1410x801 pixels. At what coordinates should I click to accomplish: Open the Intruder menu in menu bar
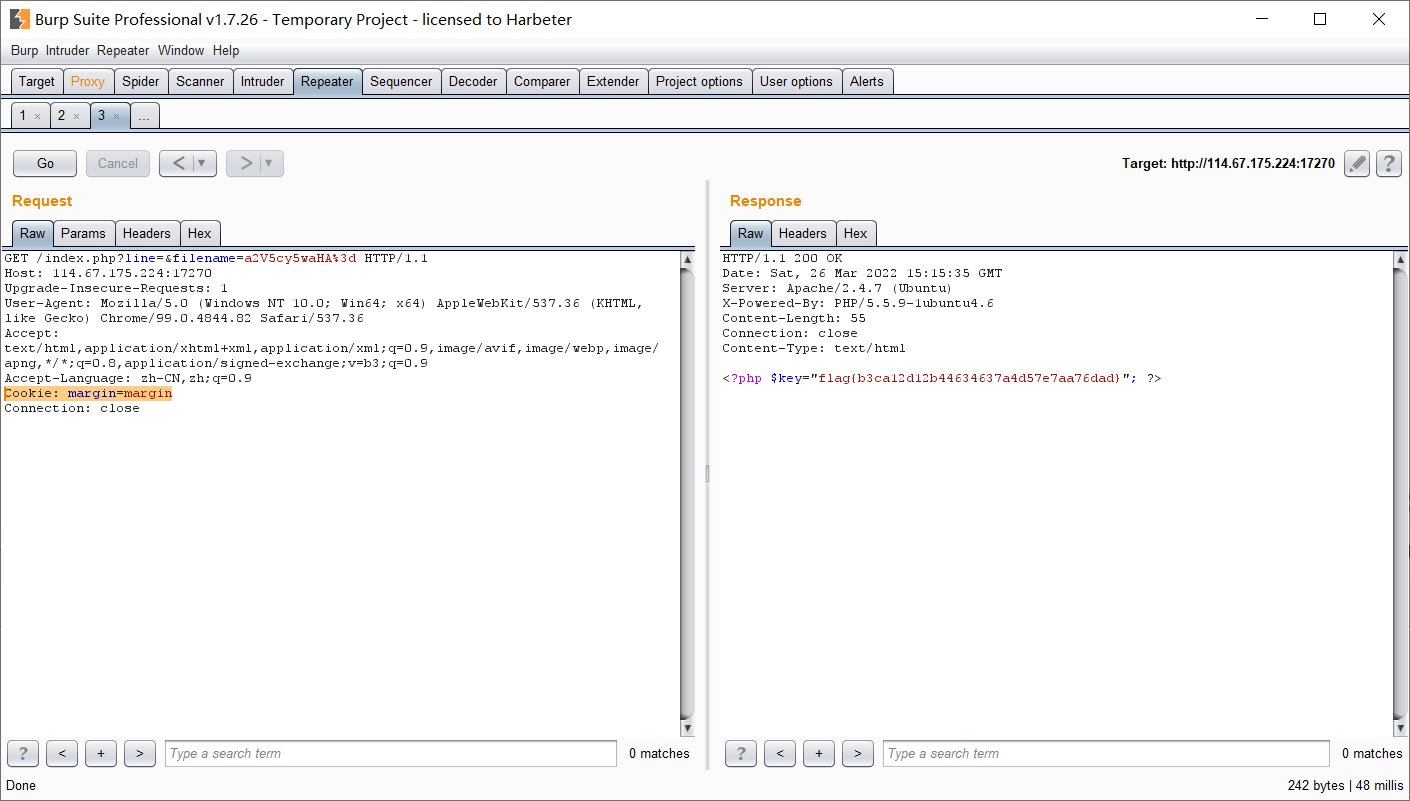pyautogui.click(x=67, y=51)
